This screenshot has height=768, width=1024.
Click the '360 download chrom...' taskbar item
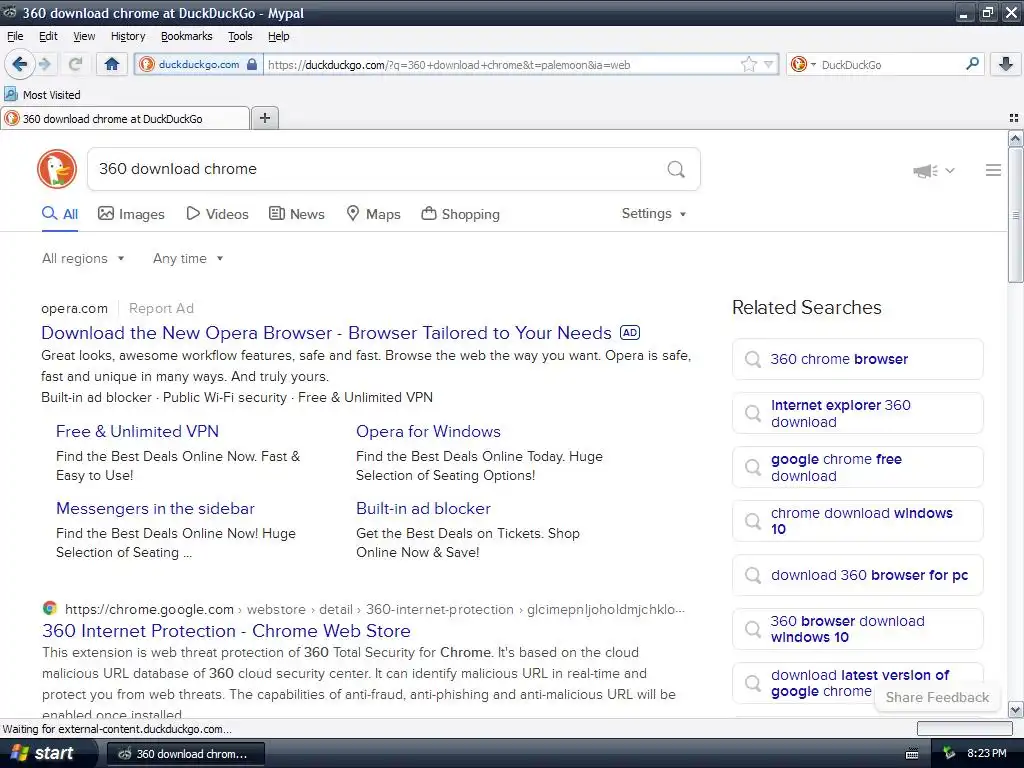185,754
